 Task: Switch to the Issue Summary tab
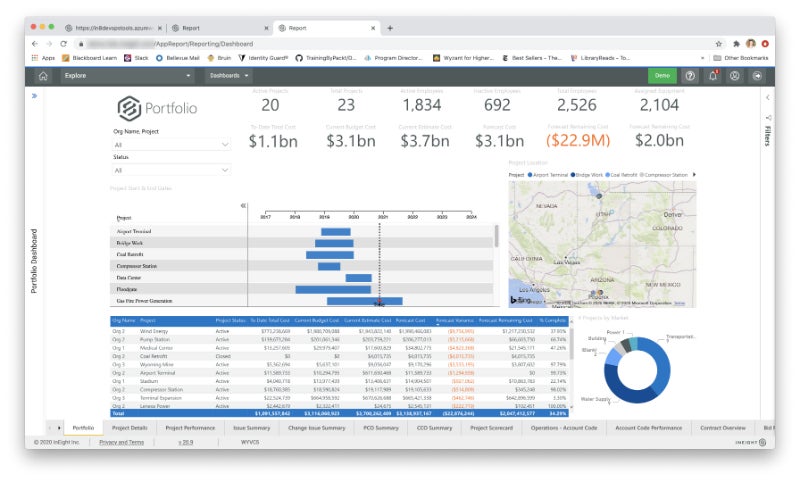[251, 427]
